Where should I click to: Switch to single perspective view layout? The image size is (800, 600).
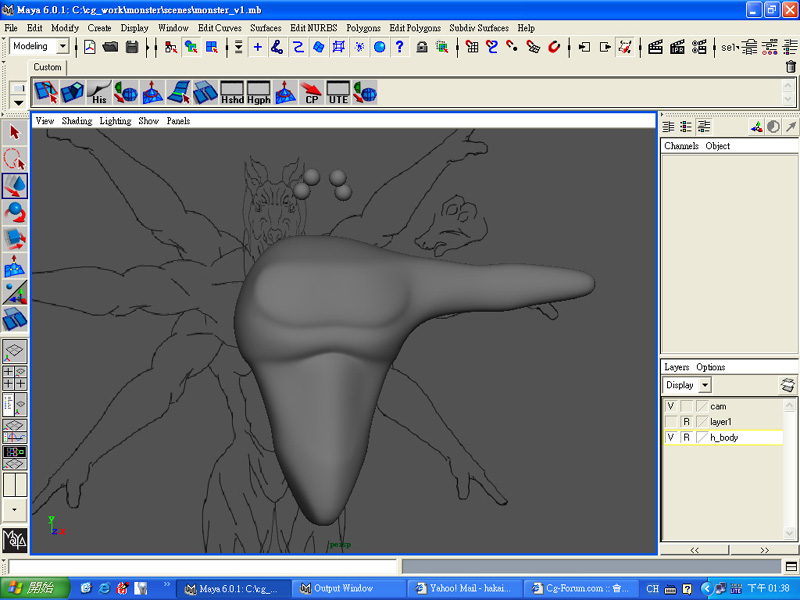(x=14, y=351)
